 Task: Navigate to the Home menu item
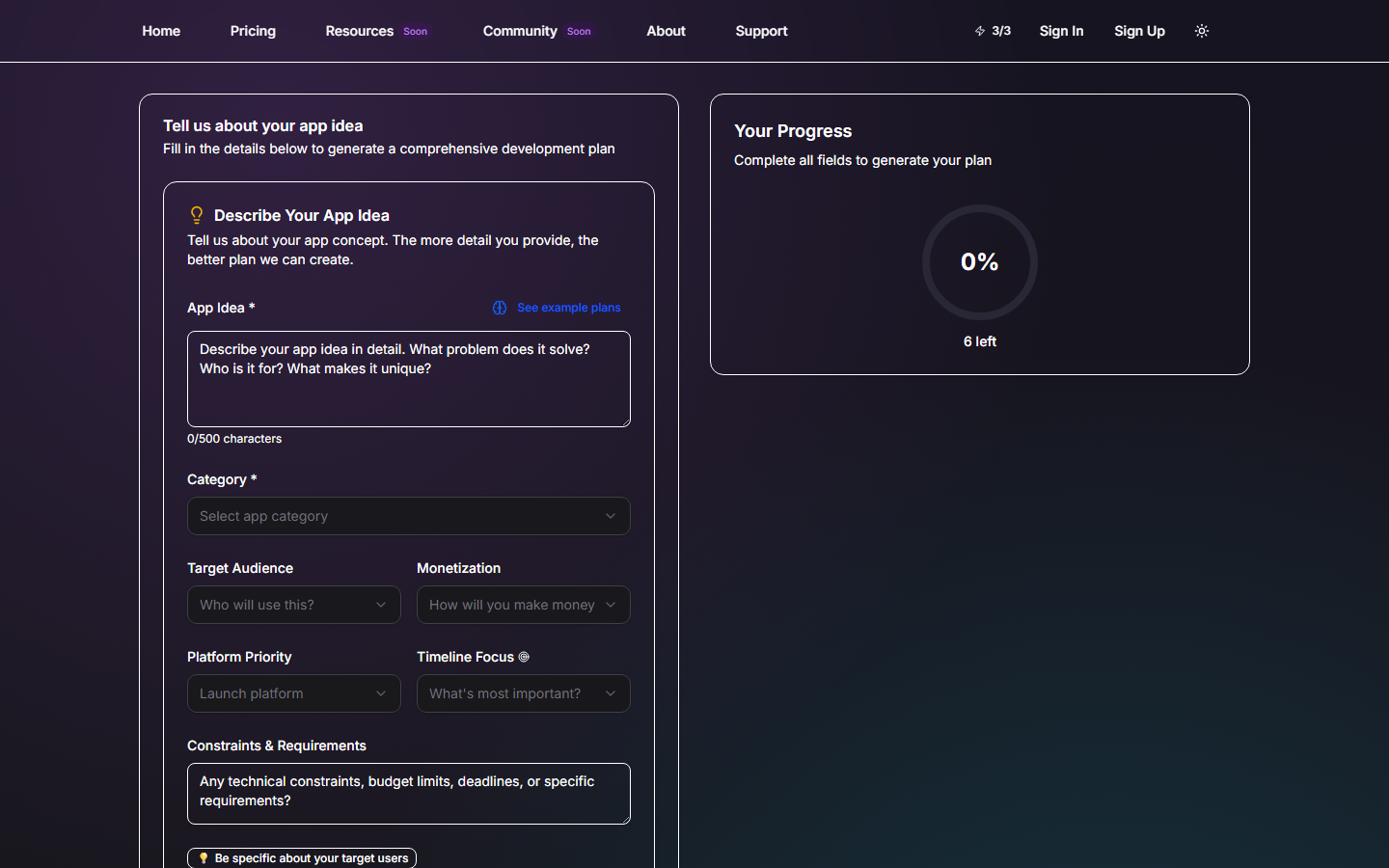[160, 31]
